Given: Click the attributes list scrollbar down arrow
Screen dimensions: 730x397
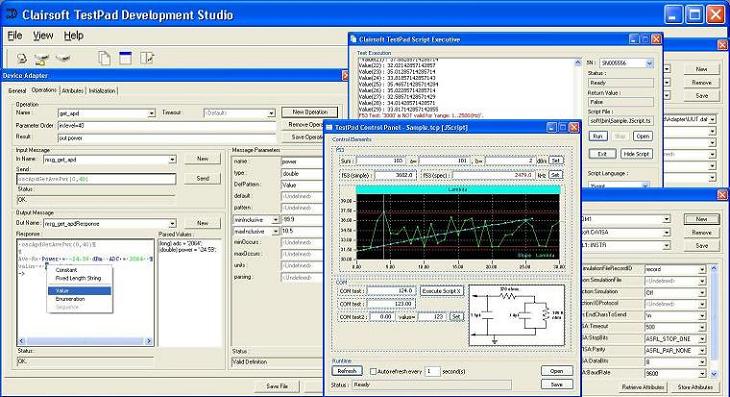Looking at the screenshot, I should pos(714,374).
